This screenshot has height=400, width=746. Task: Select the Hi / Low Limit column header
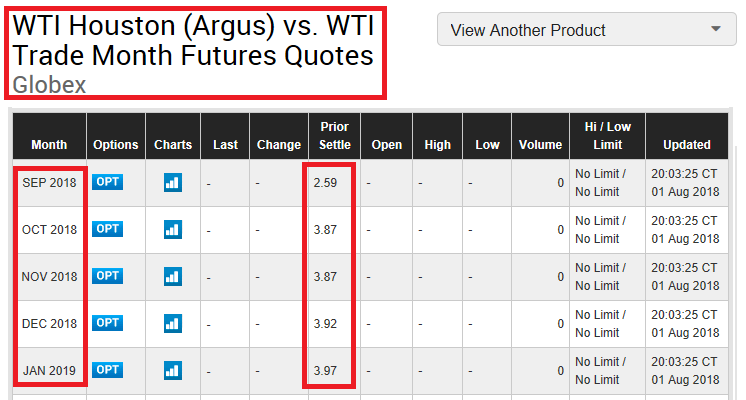pos(608,136)
